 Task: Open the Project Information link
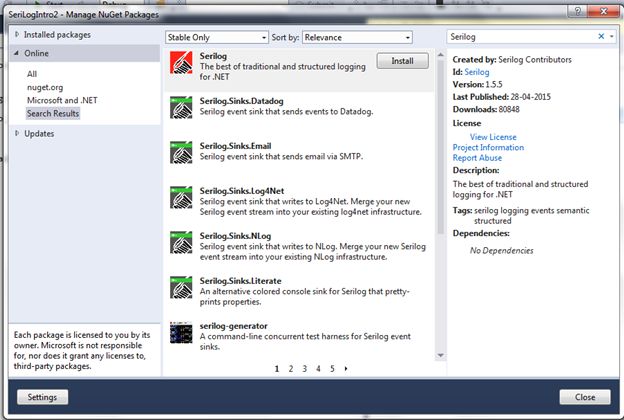coord(488,147)
